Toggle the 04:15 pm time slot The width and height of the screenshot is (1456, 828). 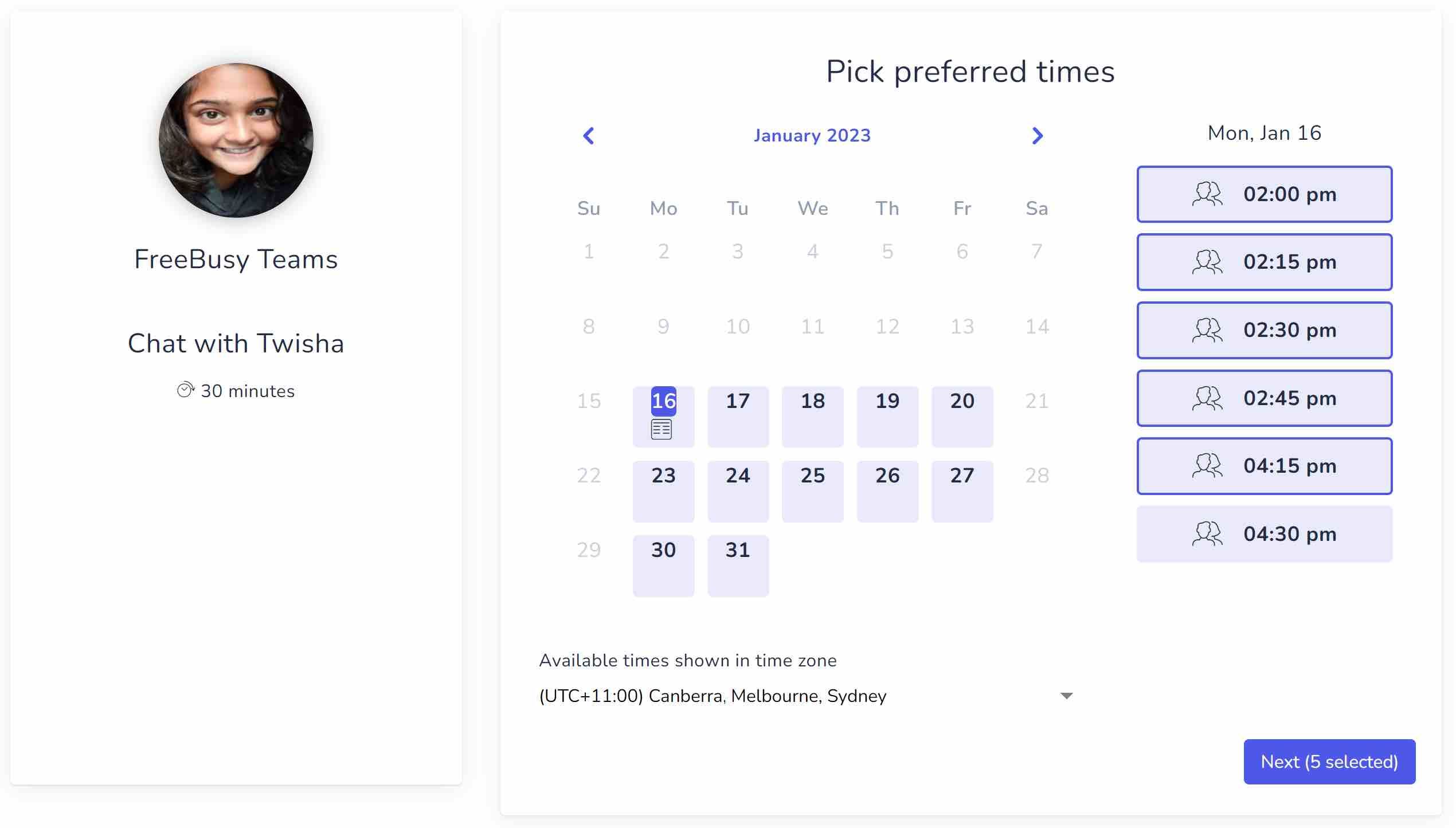pos(1264,466)
